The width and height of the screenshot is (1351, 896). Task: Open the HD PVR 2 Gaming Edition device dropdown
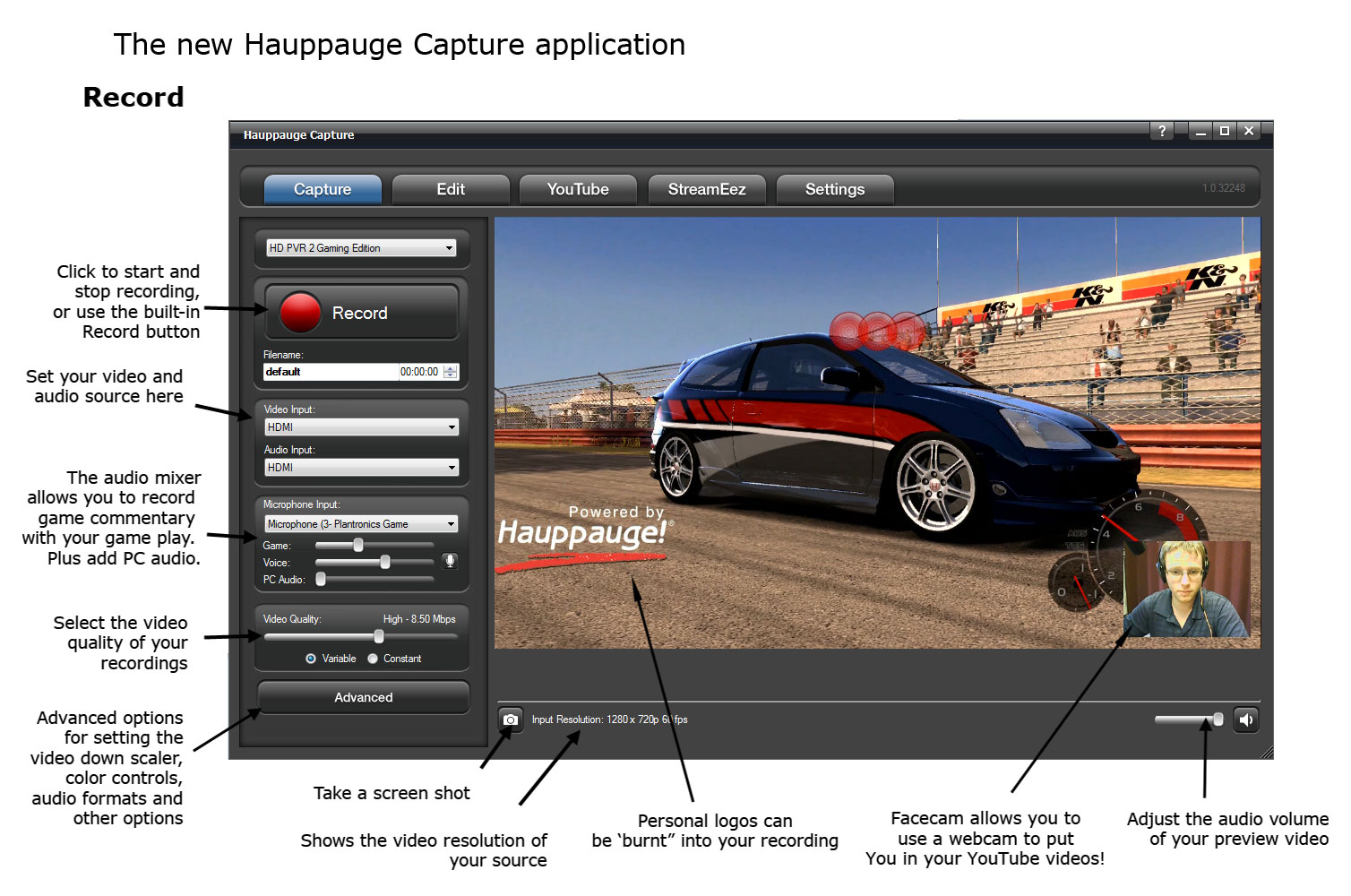(x=361, y=248)
